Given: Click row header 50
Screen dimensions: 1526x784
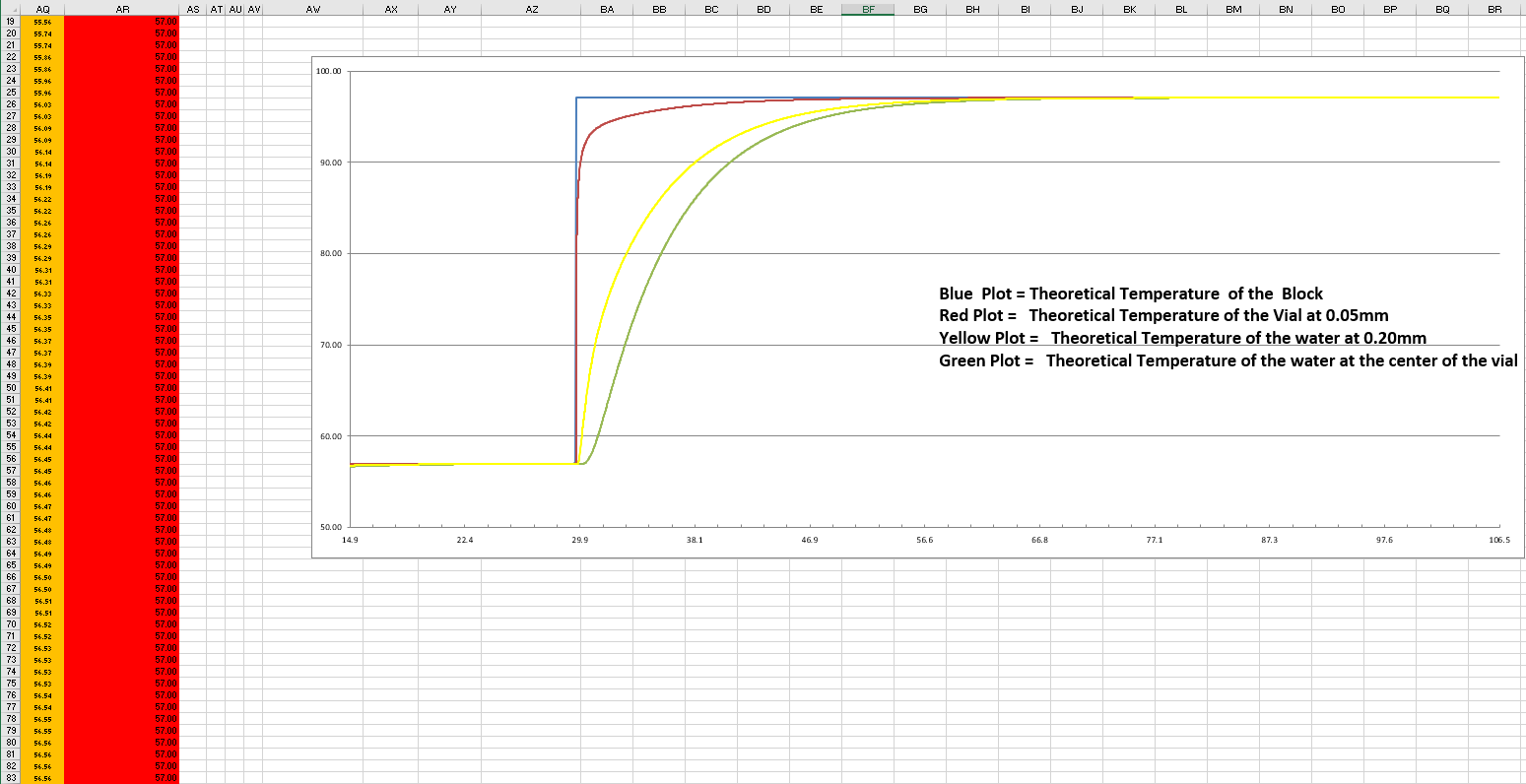Looking at the screenshot, I should (11, 388).
